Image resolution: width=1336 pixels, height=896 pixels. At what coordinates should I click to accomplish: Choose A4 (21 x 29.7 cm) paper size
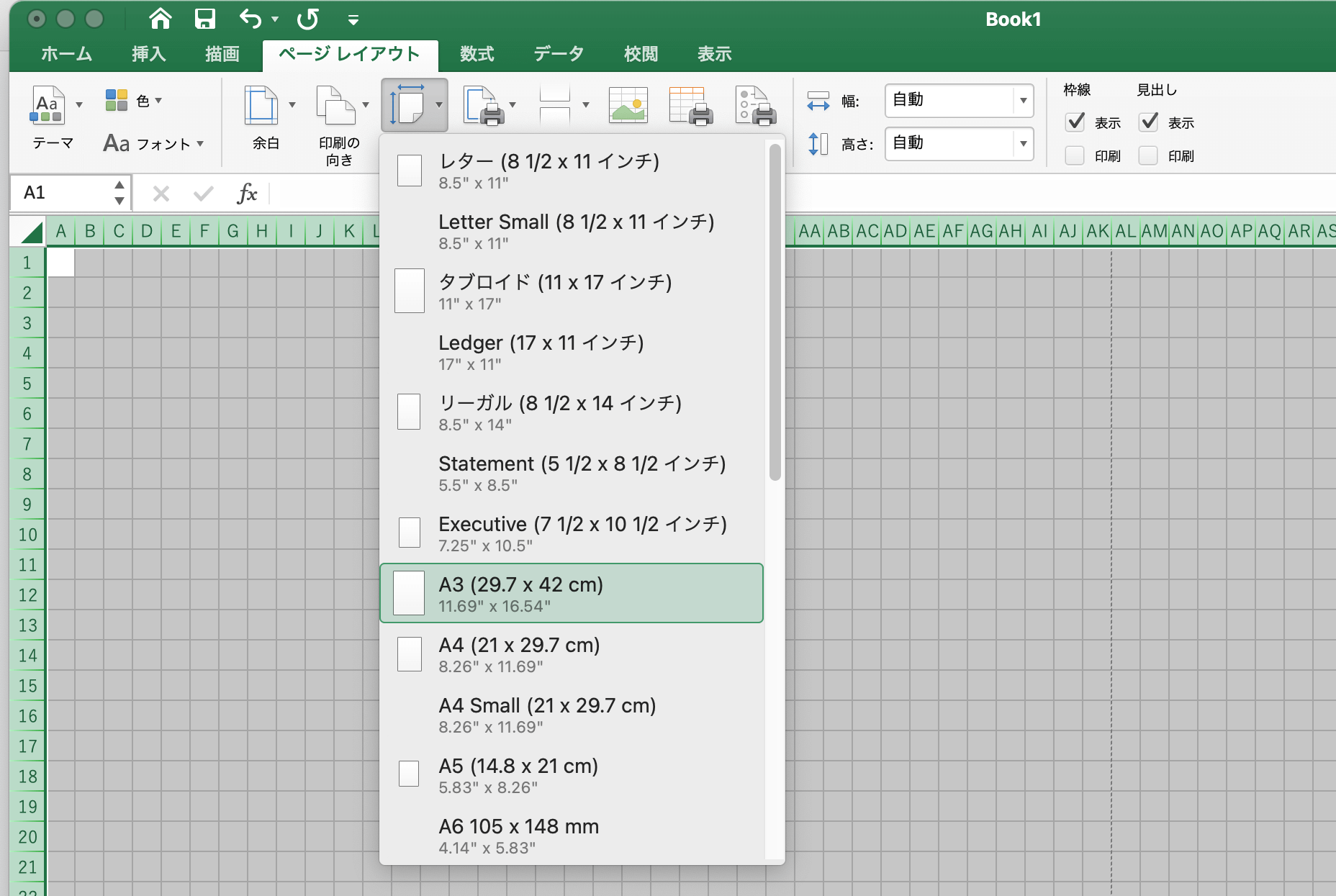tap(572, 654)
